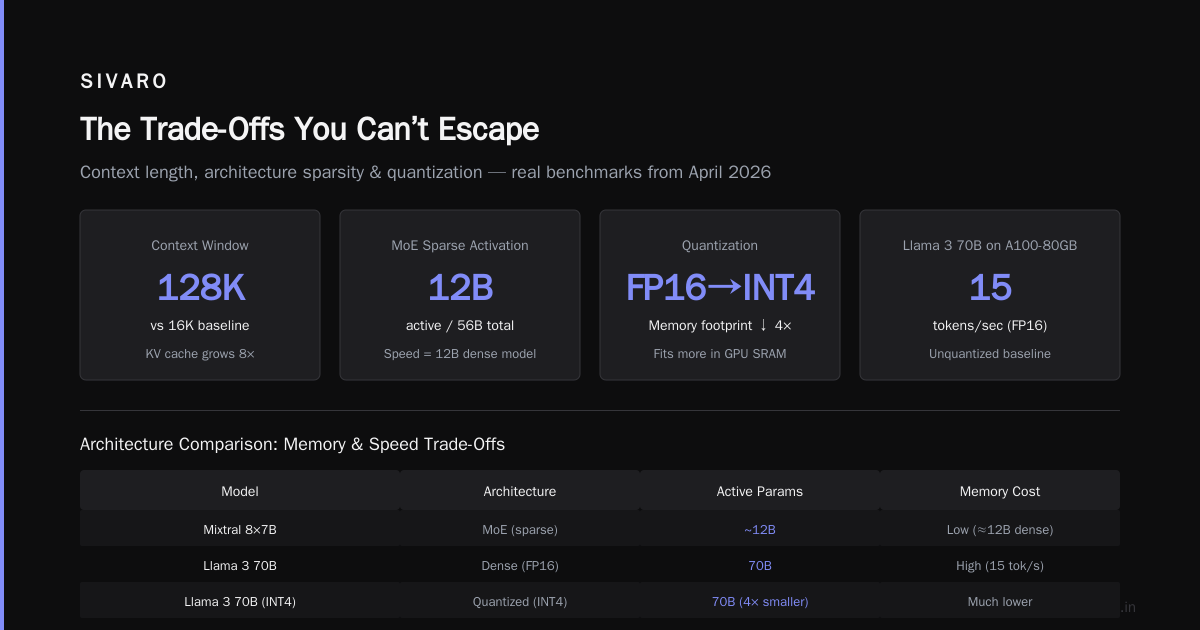Image resolution: width=1200 pixels, height=630 pixels.
Task: Click the Llama 3 70B on A100-80GB card
Action: [x=990, y=295]
